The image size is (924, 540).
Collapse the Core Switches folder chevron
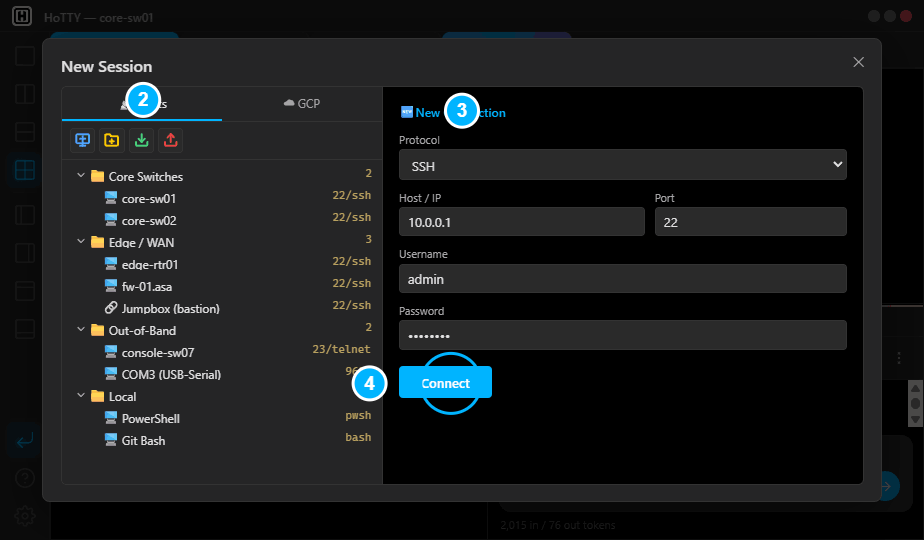tap(81, 176)
